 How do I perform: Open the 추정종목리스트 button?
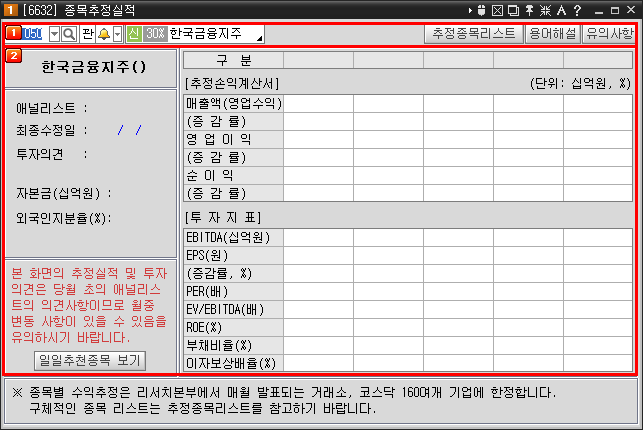[474, 34]
